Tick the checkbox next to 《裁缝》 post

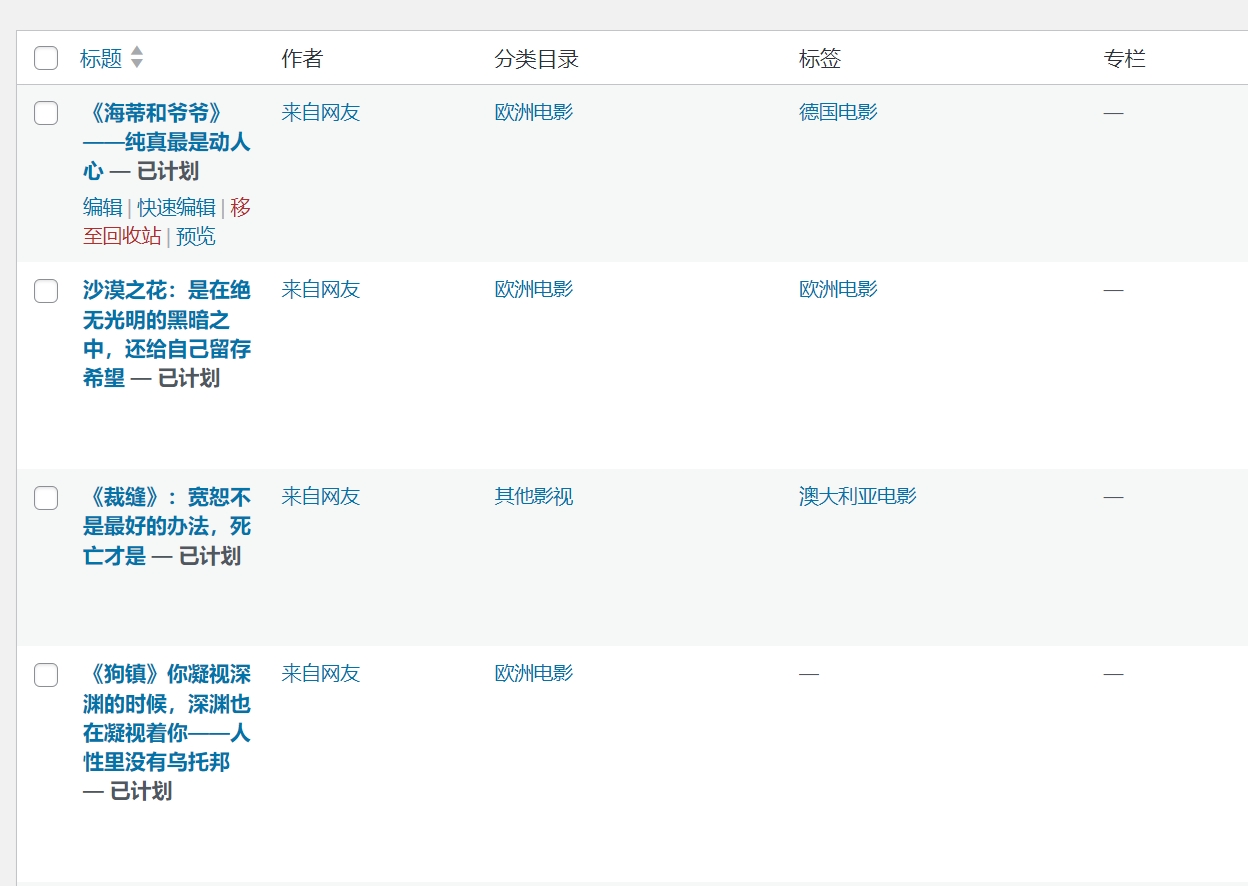(46, 498)
